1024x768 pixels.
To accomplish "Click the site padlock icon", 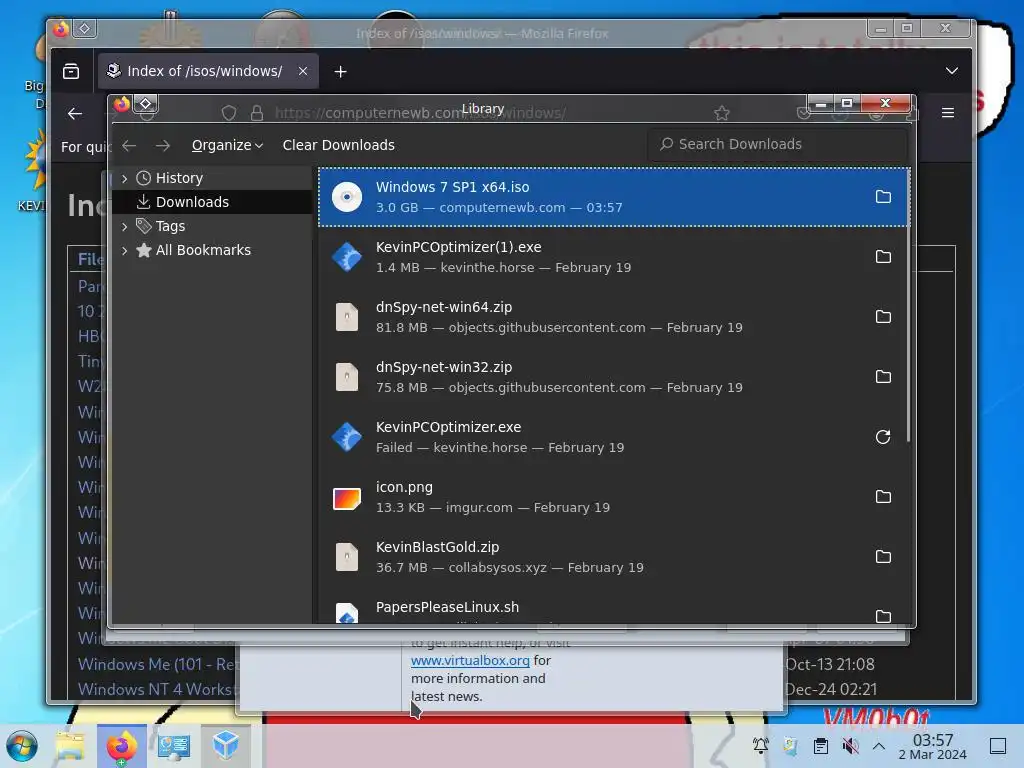I will coord(257,113).
